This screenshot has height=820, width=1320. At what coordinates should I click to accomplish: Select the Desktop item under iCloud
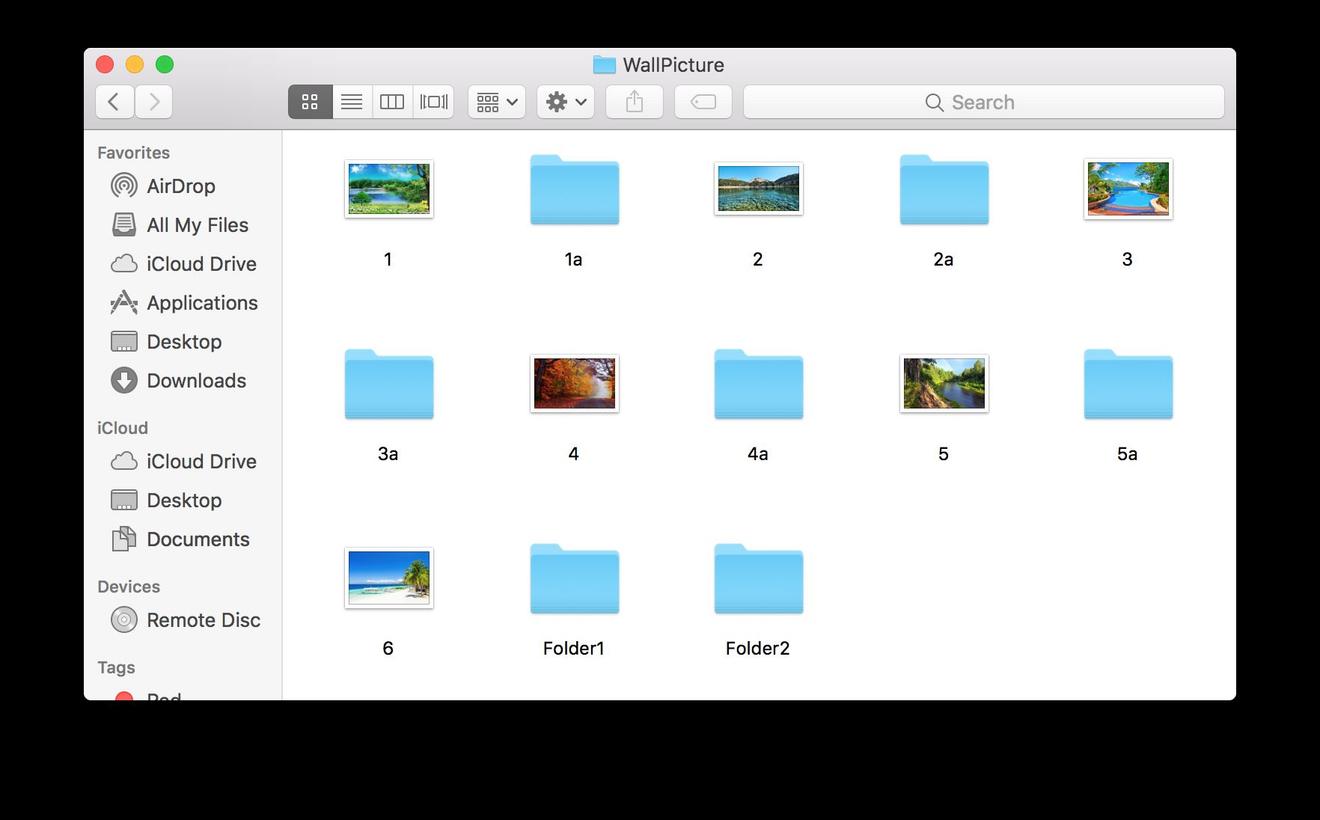pos(185,500)
